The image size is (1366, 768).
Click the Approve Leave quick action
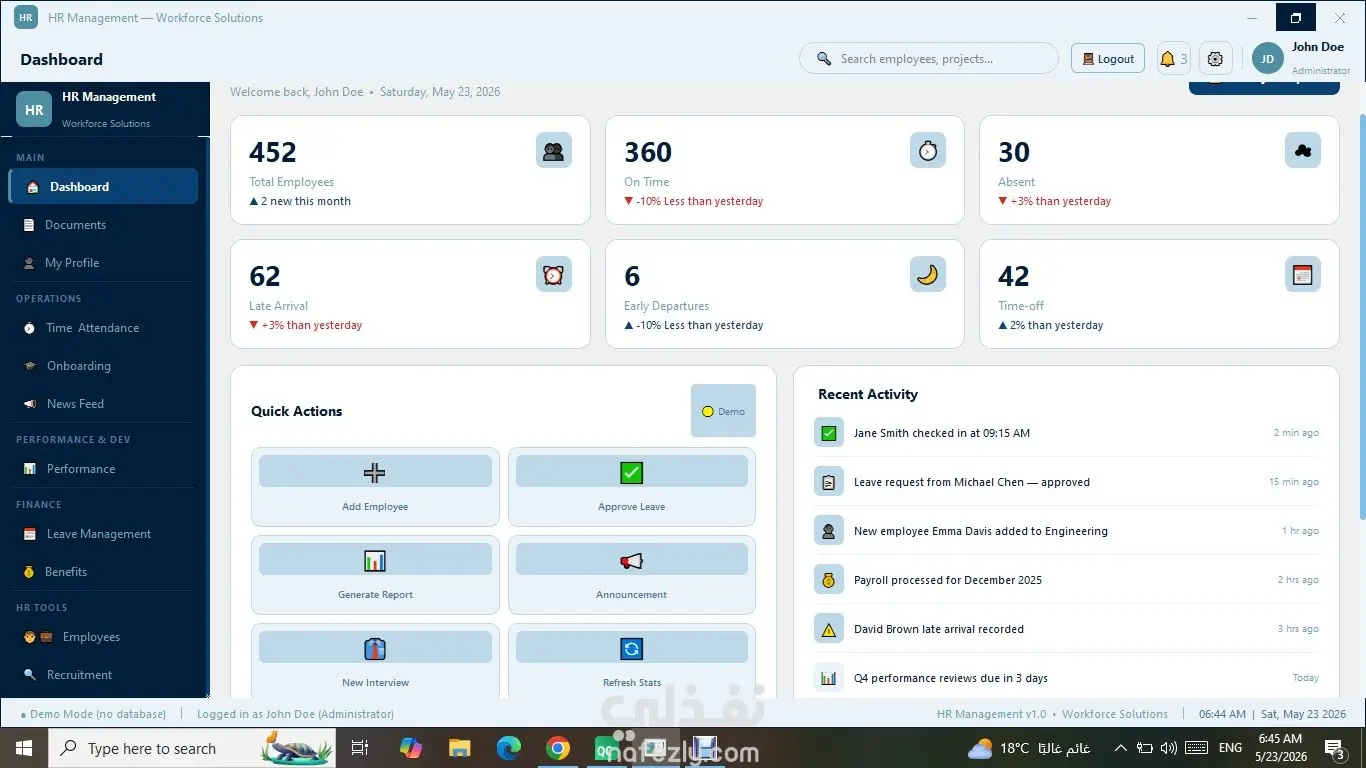point(632,487)
